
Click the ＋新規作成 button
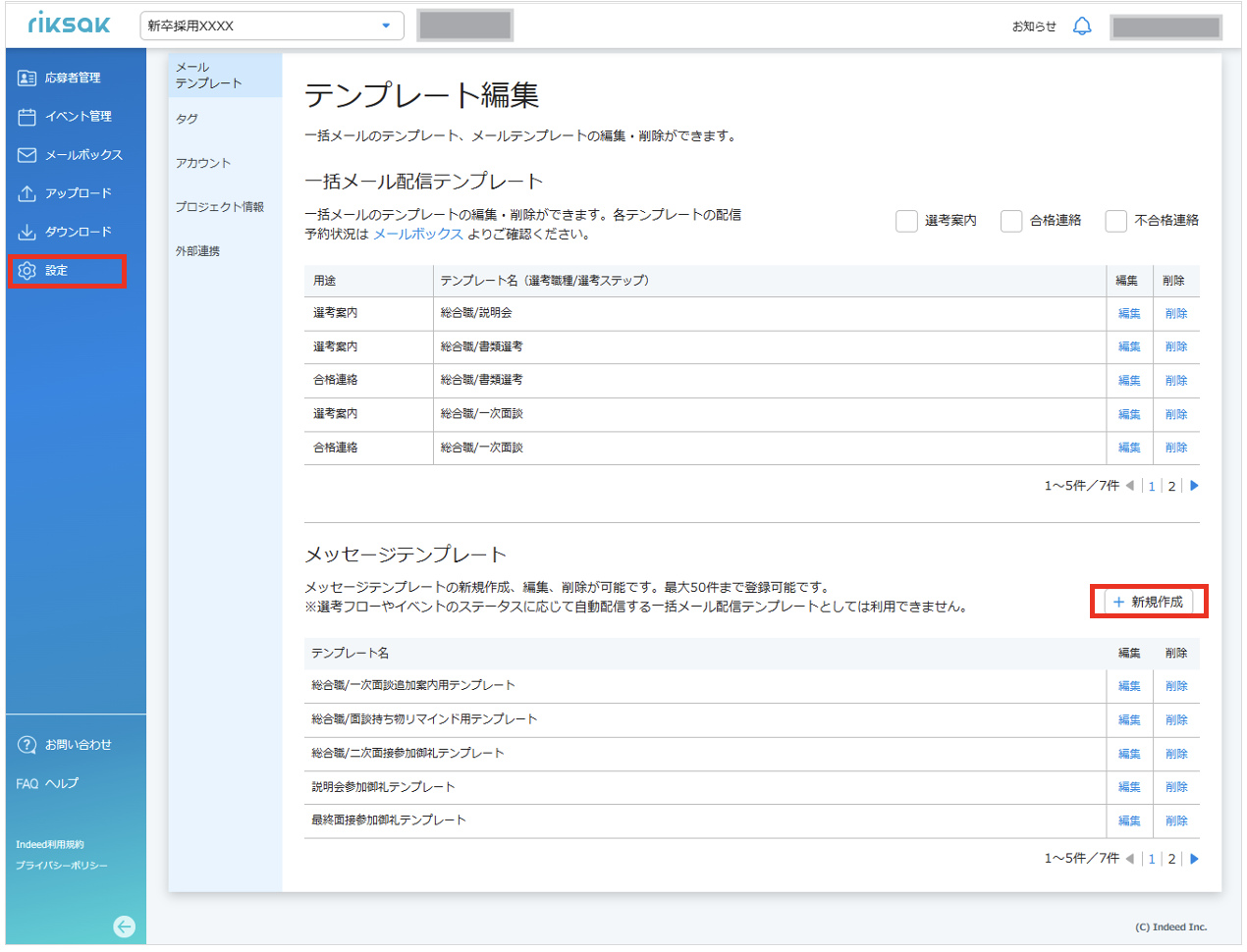1149,602
